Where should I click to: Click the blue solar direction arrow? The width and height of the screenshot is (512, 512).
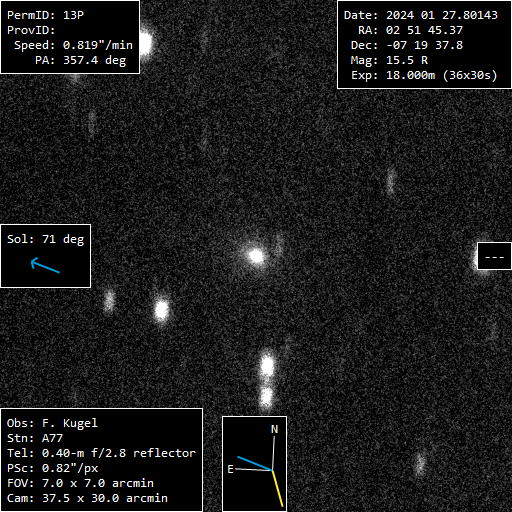coord(45,265)
